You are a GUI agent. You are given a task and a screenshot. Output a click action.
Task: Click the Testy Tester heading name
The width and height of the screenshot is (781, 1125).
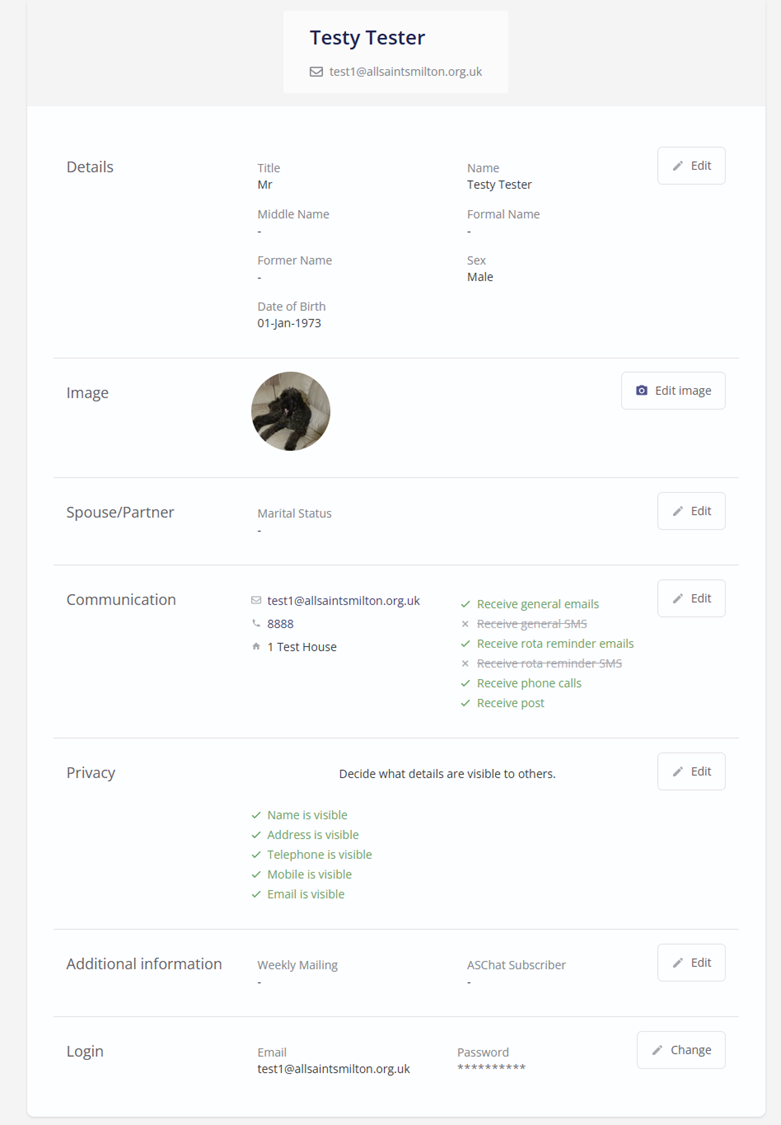click(367, 38)
